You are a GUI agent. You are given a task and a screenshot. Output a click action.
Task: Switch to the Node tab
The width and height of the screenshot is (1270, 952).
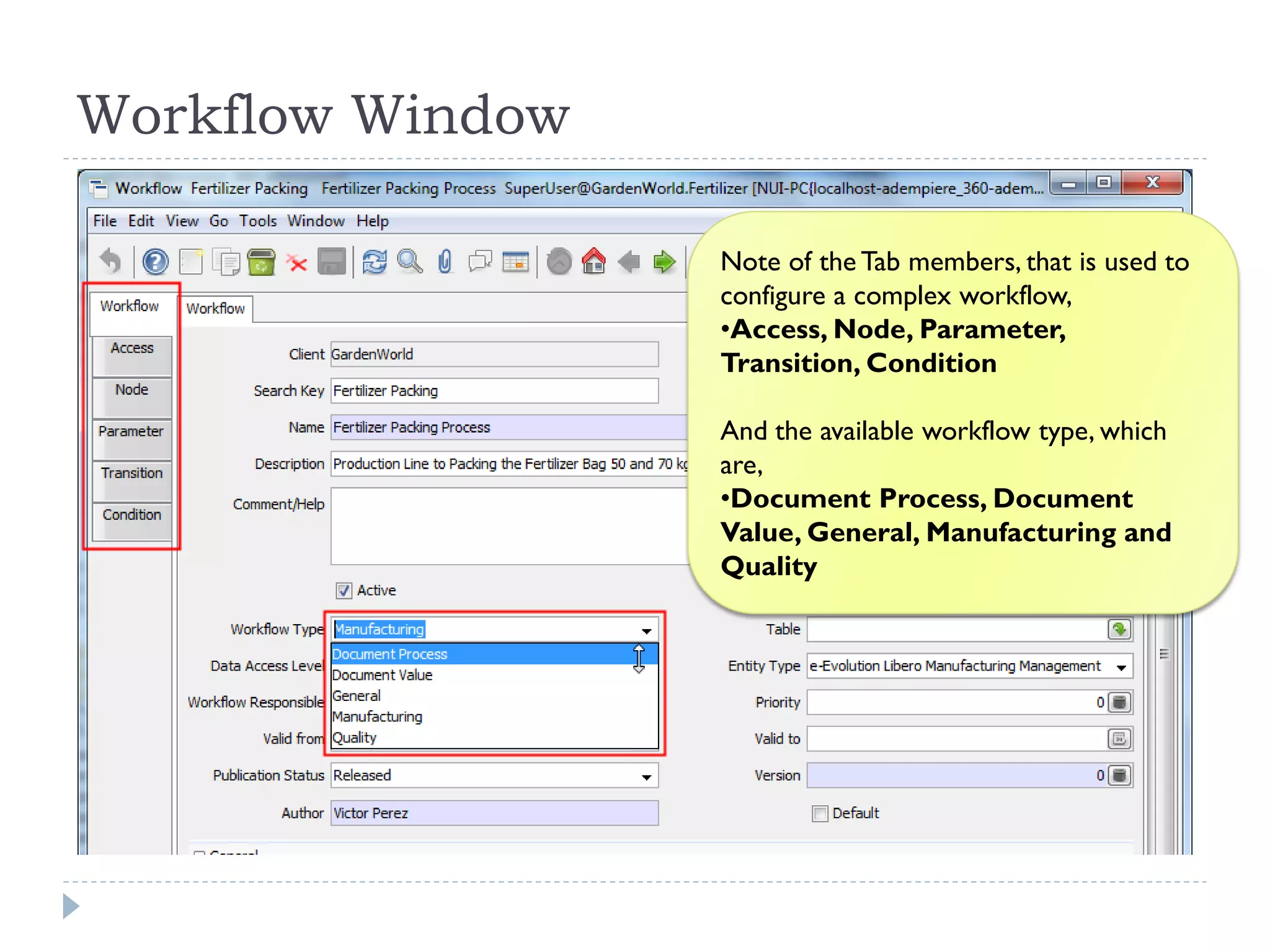pyautogui.click(x=132, y=397)
